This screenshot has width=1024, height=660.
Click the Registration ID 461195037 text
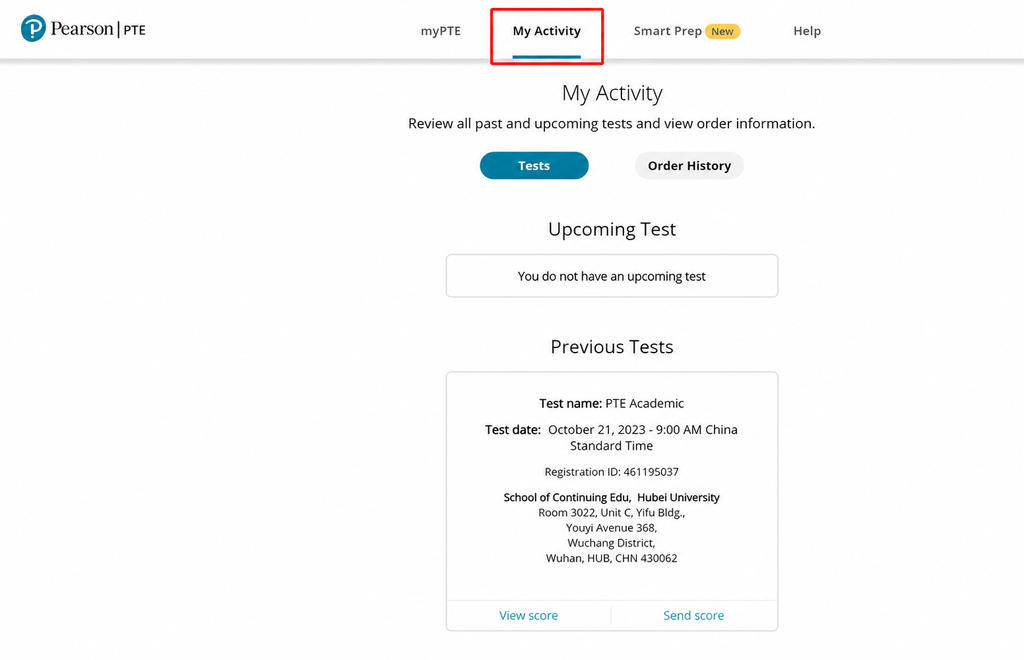coord(612,472)
